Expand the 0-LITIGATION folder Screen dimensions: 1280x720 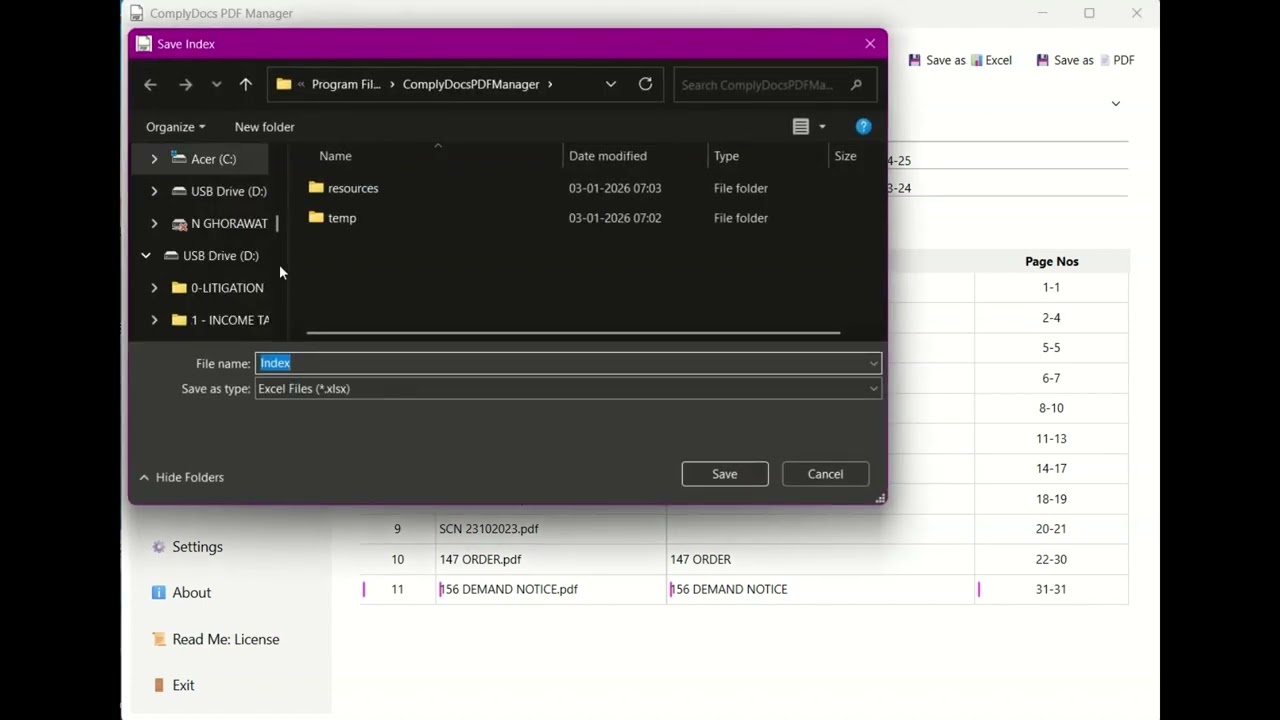tap(154, 288)
